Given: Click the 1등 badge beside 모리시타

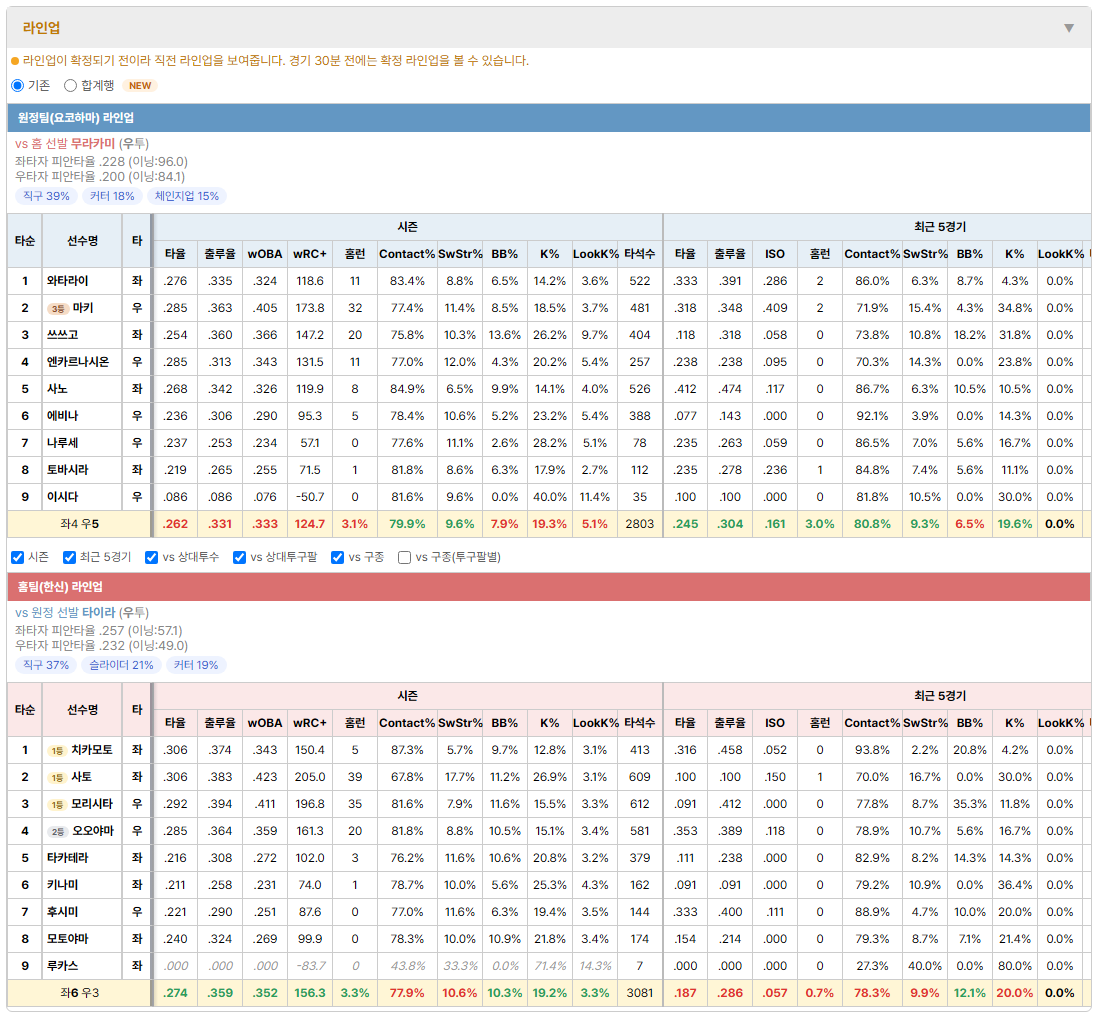Looking at the screenshot, I should click(57, 804).
